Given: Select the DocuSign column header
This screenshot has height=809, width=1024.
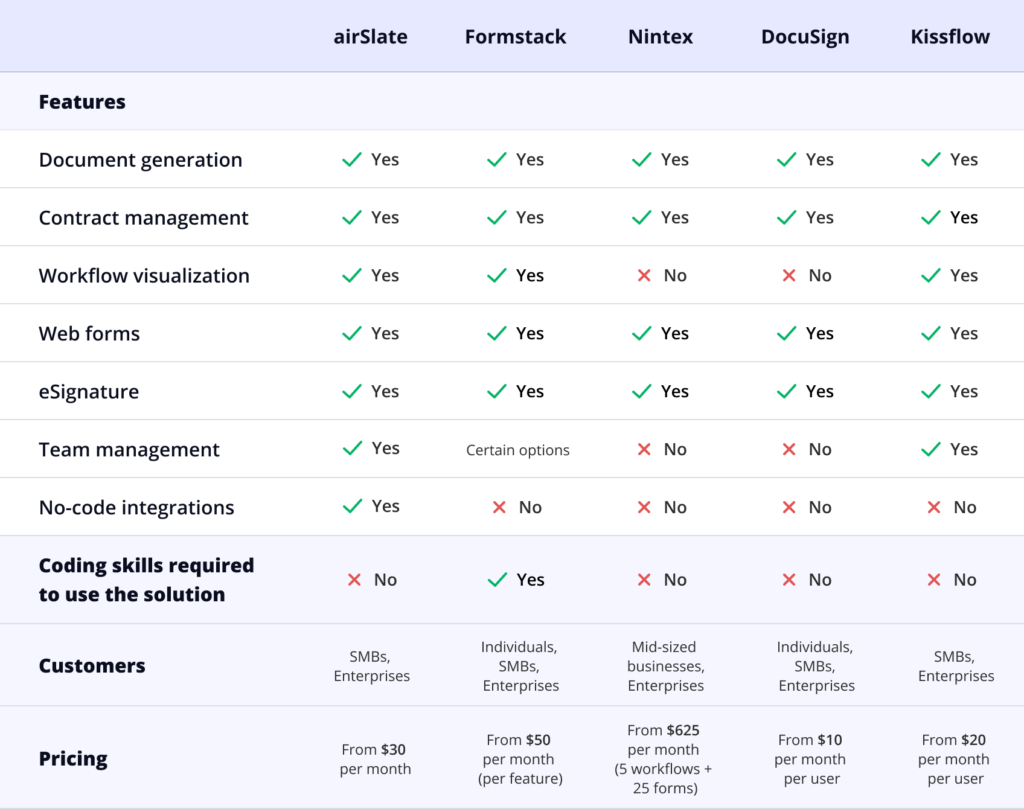Looking at the screenshot, I should 805,37.
